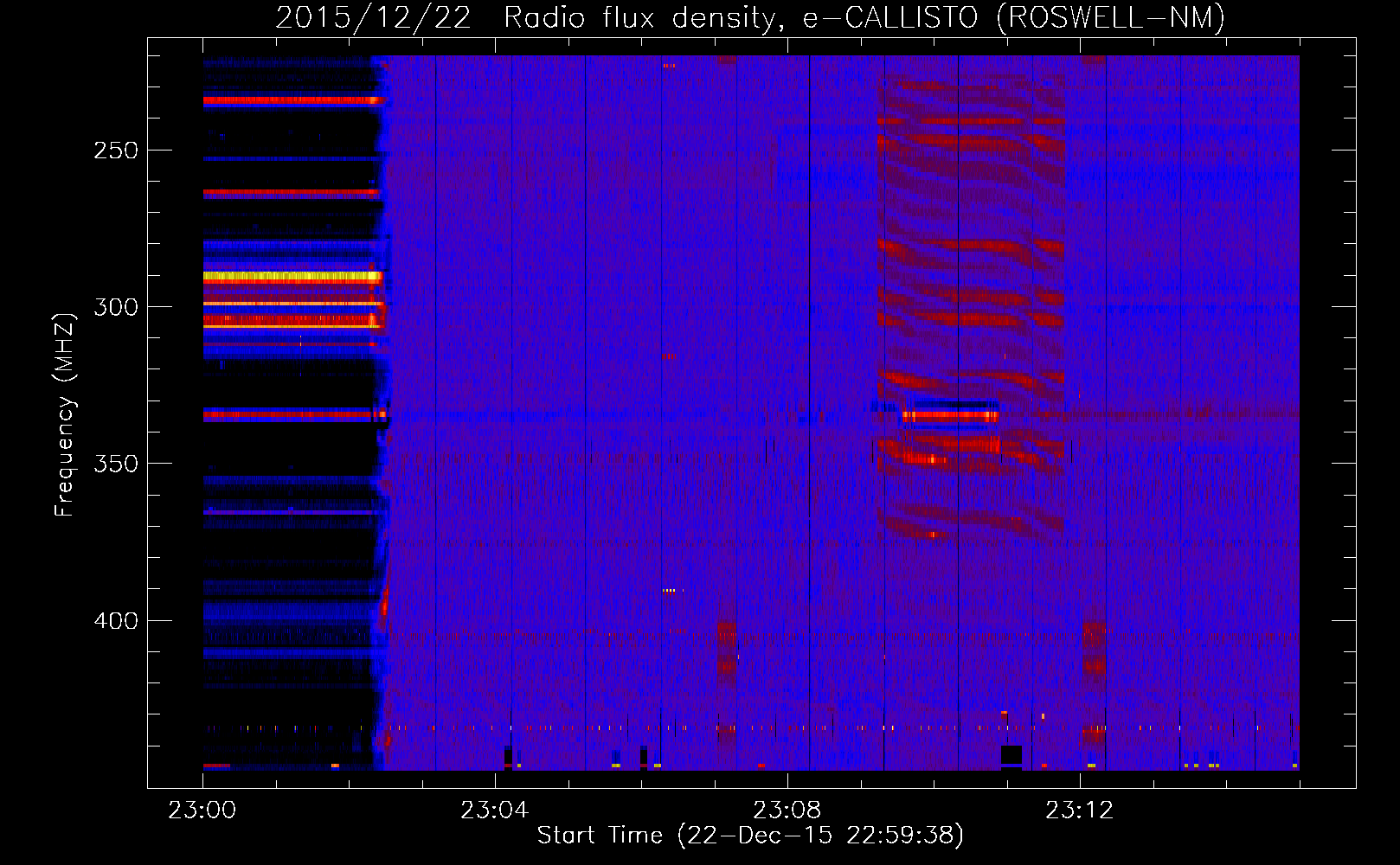Image resolution: width=1400 pixels, height=865 pixels.
Task: Click the 23:04 time tick label
Action: pyautogui.click(x=494, y=811)
